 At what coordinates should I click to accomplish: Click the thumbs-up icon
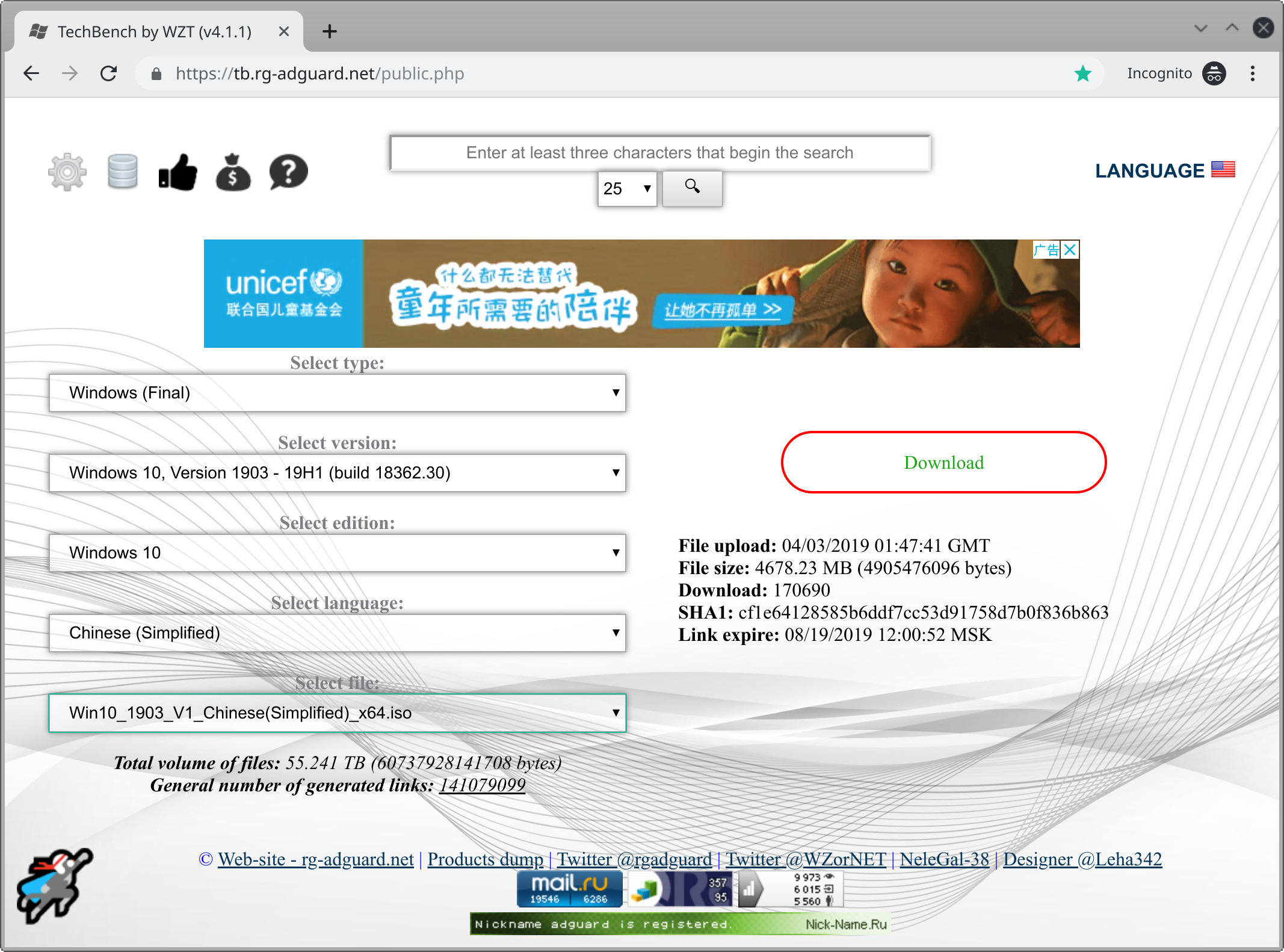click(178, 172)
